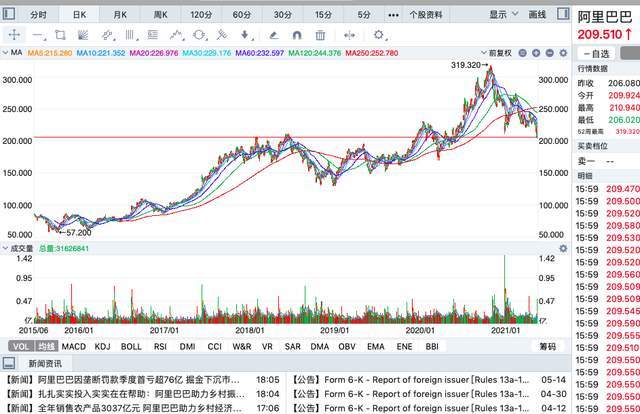Open the Form 6-K announcement dated 05-14
Screen dimensions: 640x414
pyautogui.click(x=429, y=380)
